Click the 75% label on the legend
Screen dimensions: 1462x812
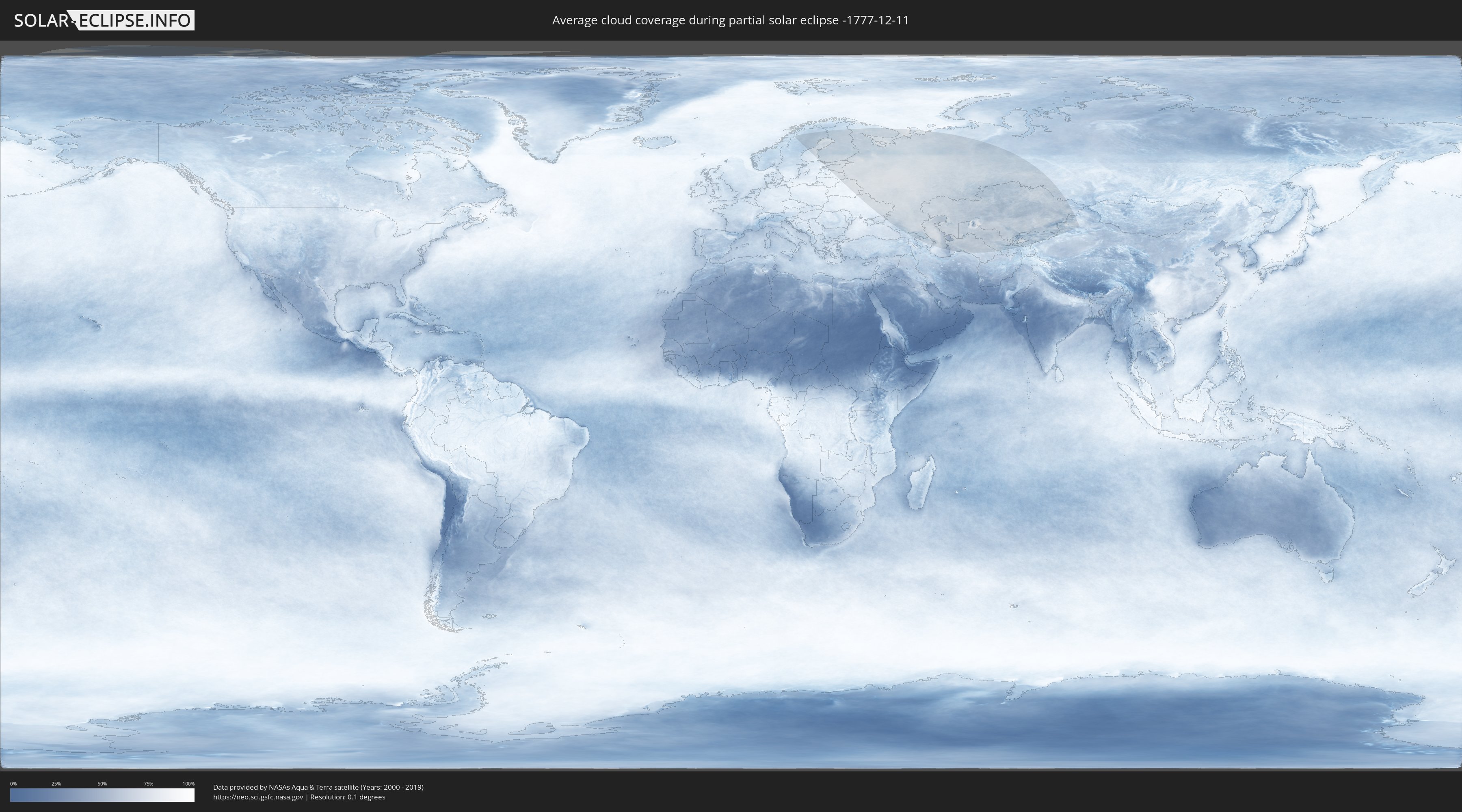(148, 784)
